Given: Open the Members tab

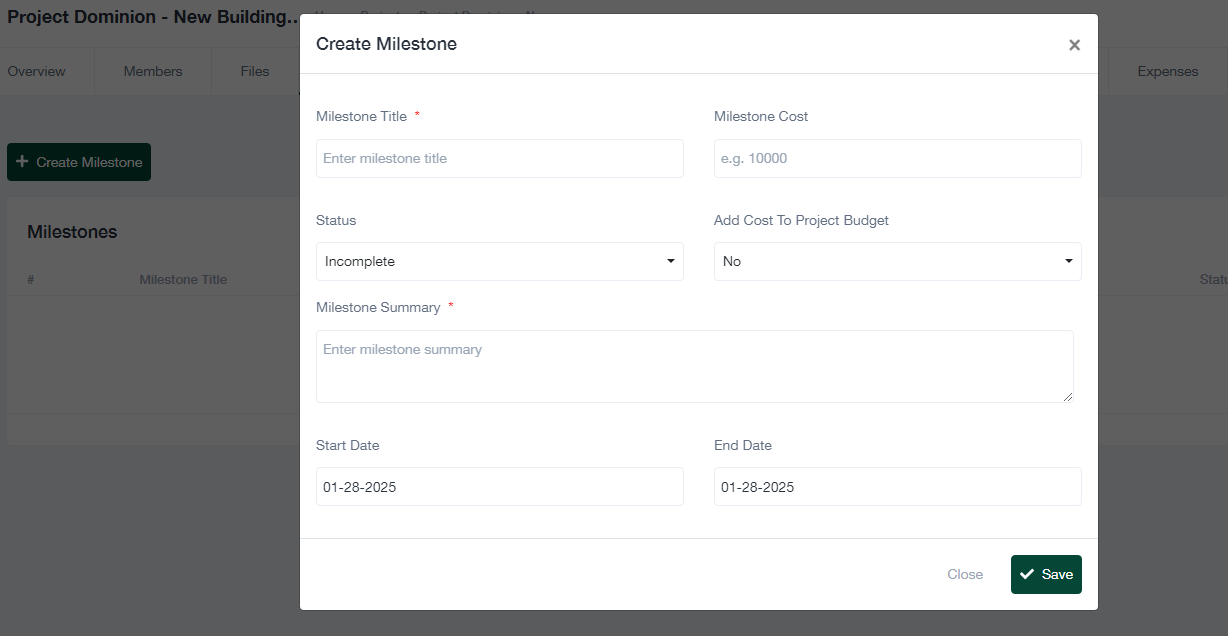Looking at the screenshot, I should (153, 71).
